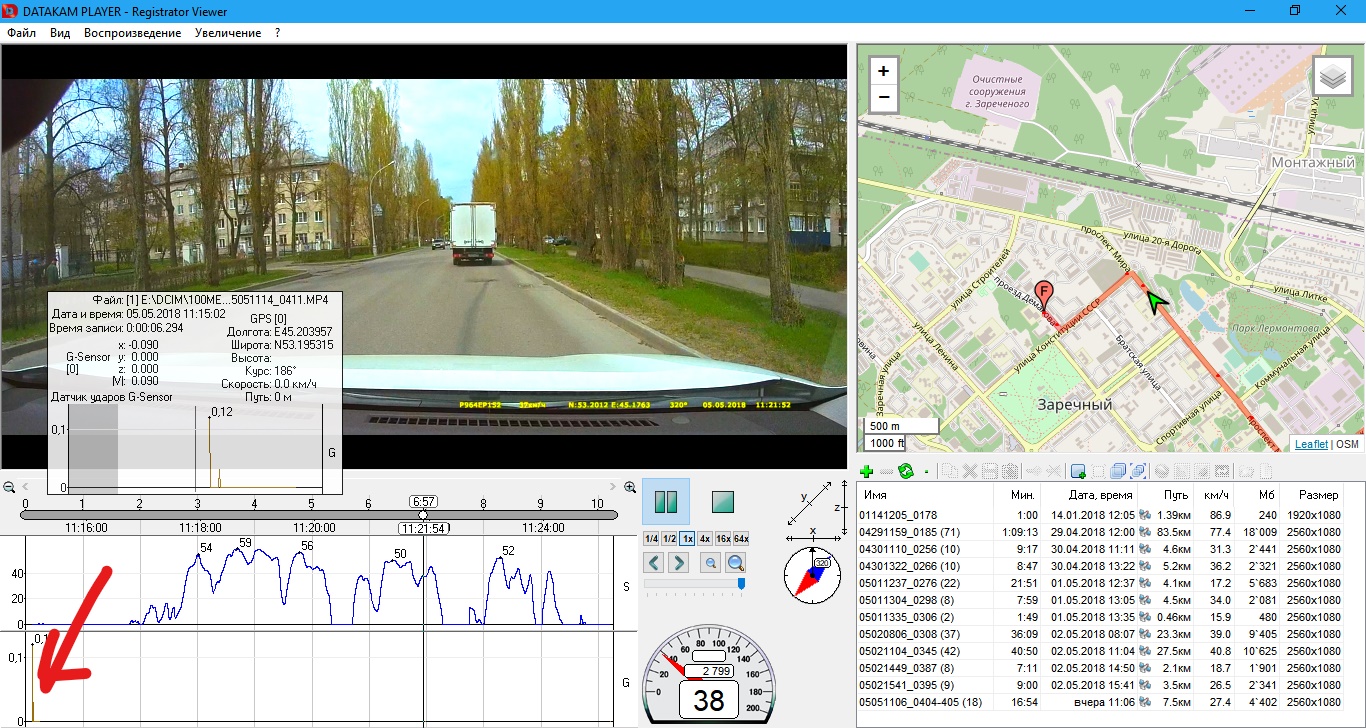Viewport: 1366px width, 728px height.
Task: Select the 1/2 speed button
Action: (x=670, y=538)
